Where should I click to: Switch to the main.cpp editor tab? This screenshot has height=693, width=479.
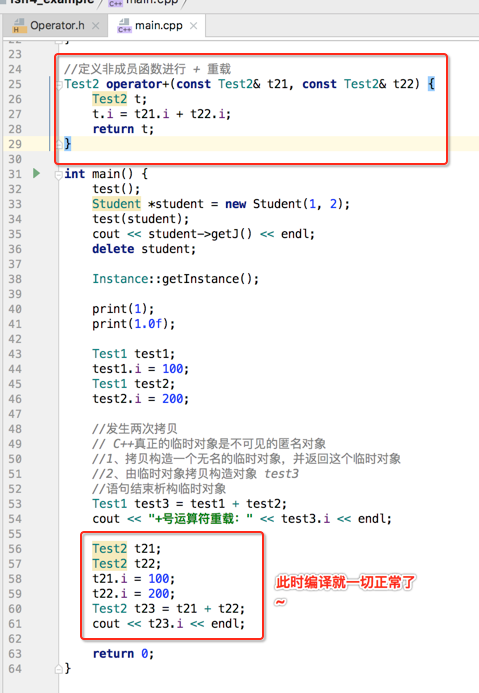coord(158,26)
